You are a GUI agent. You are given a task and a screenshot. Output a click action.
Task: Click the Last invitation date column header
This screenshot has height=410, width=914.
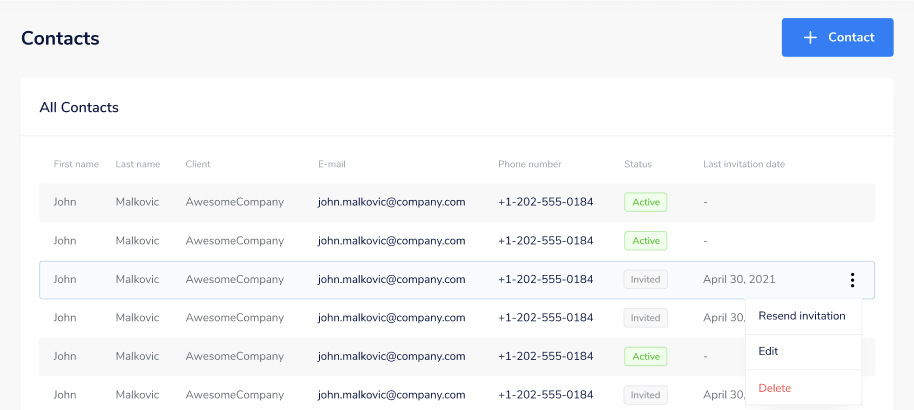pos(744,164)
